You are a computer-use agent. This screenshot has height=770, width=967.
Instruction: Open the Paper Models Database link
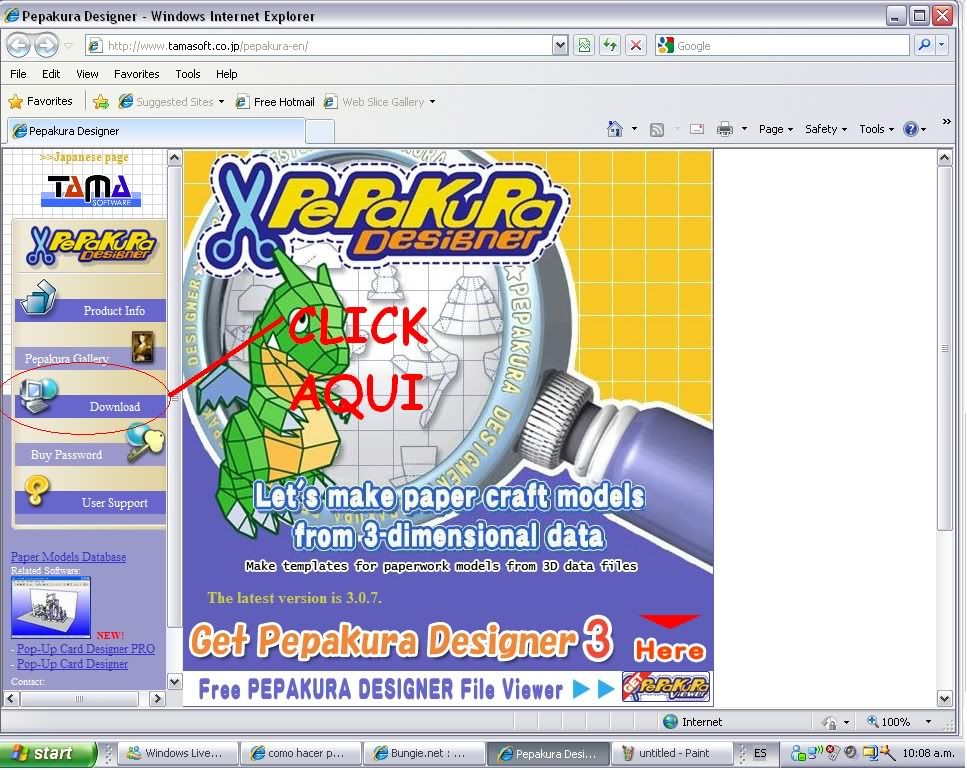click(x=68, y=557)
